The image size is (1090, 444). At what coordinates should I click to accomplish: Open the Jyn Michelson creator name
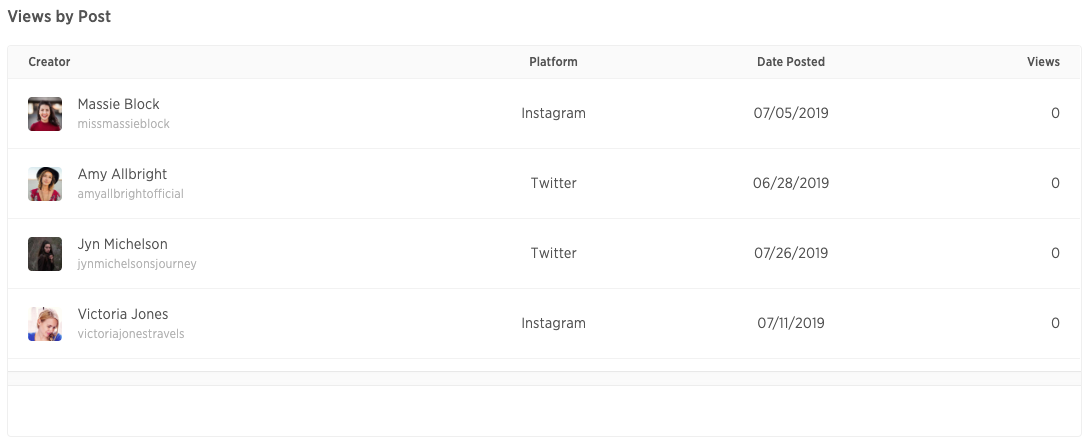click(x=122, y=244)
